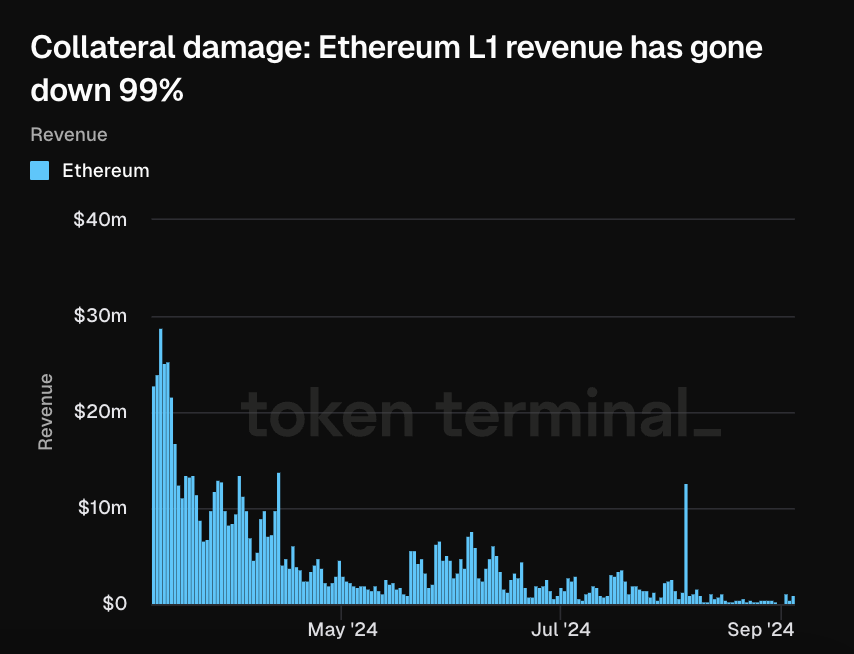854x654 pixels.
Task: Click the chart title text
Action: pos(396,69)
